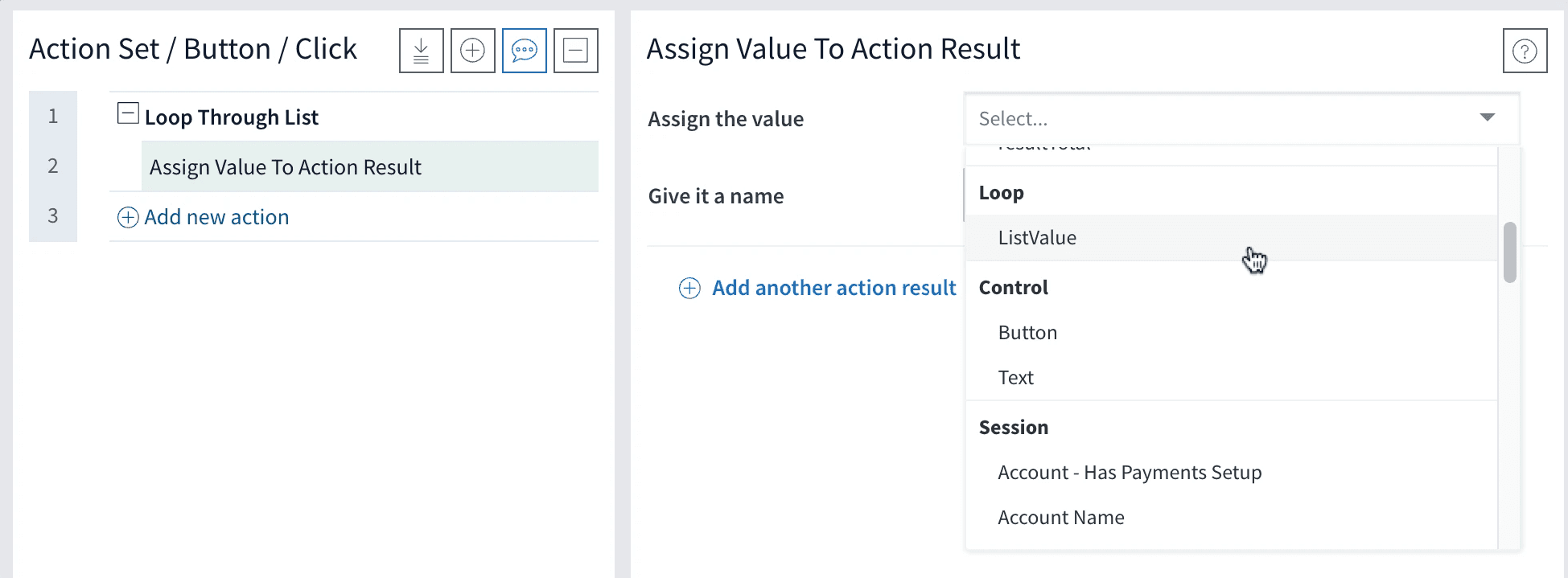Click Add another action result link

pos(833,289)
